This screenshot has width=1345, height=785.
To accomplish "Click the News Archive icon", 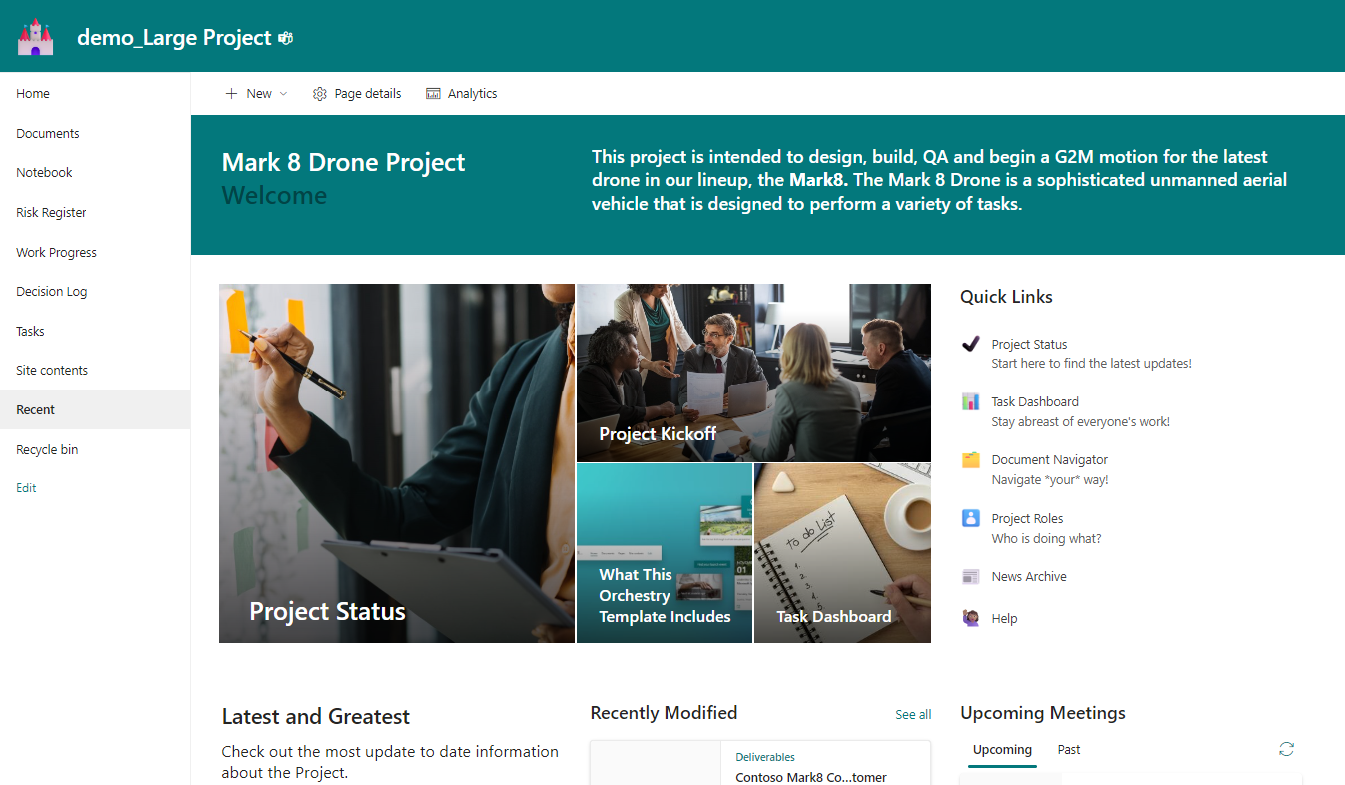I will [x=970, y=576].
